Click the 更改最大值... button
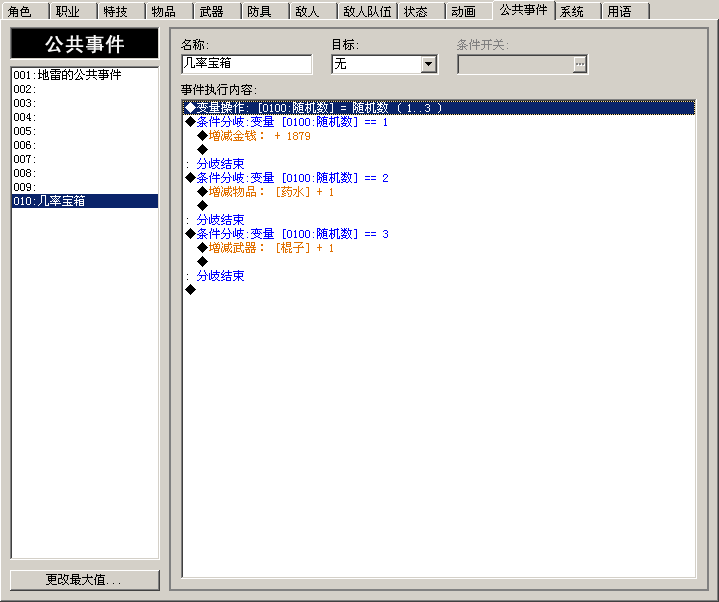719x602 pixels. [85, 580]
